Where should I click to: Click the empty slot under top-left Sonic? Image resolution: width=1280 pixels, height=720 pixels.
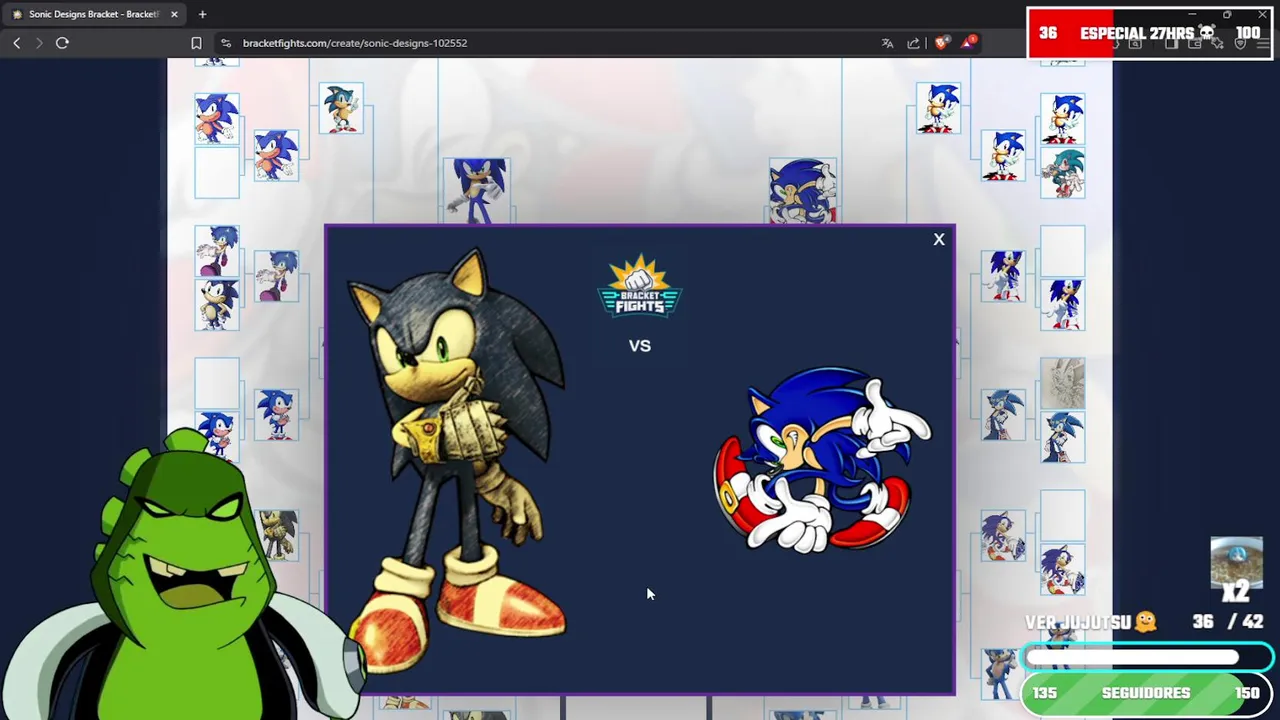(x=217, y=173)
